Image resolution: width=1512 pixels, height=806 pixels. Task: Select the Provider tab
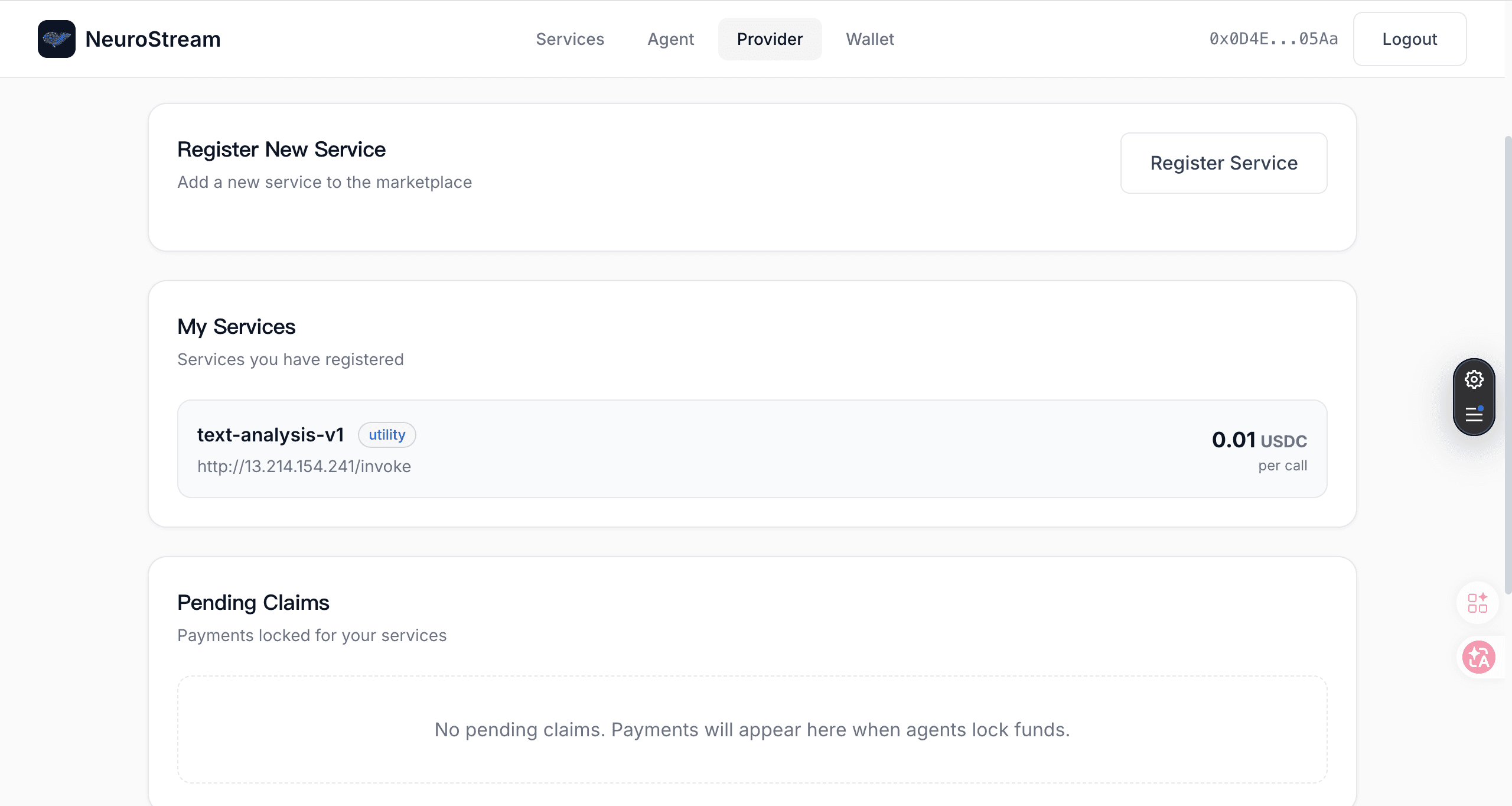tap(770, 39)
